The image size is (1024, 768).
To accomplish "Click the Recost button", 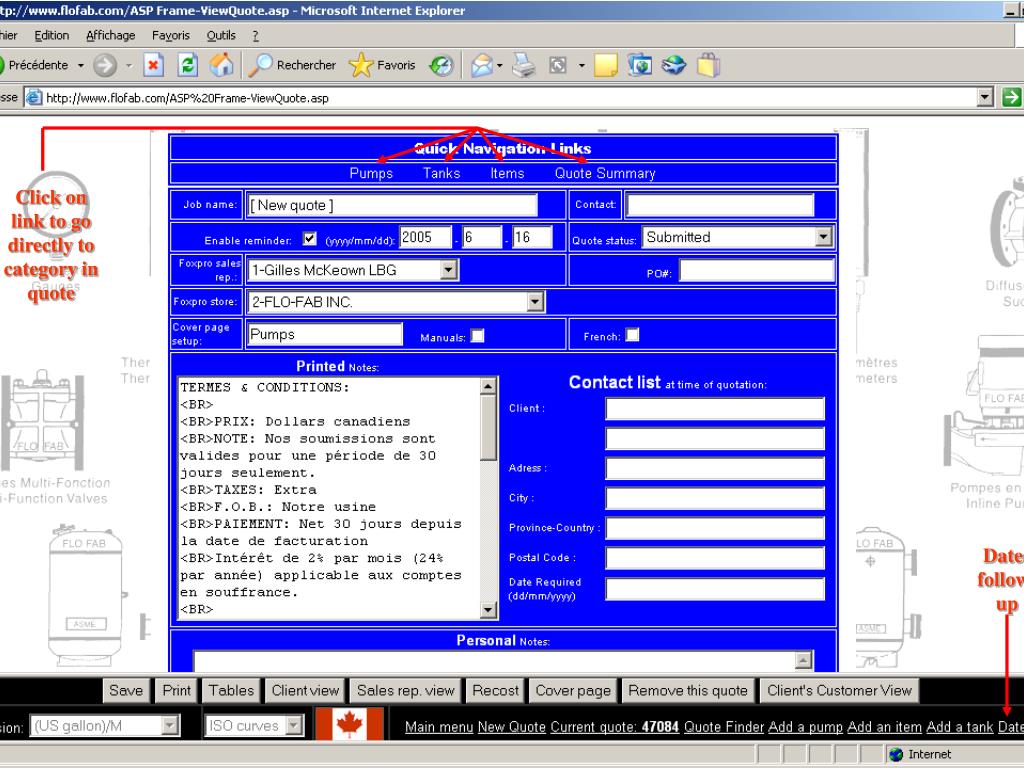I will point(495,690).
